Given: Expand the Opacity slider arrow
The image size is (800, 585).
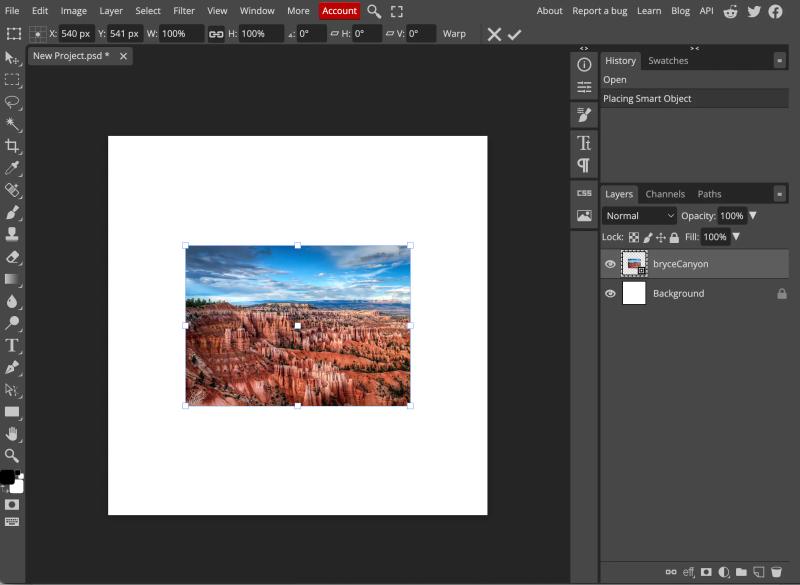Looking at the screenshot, I should (x=753, y=216).
